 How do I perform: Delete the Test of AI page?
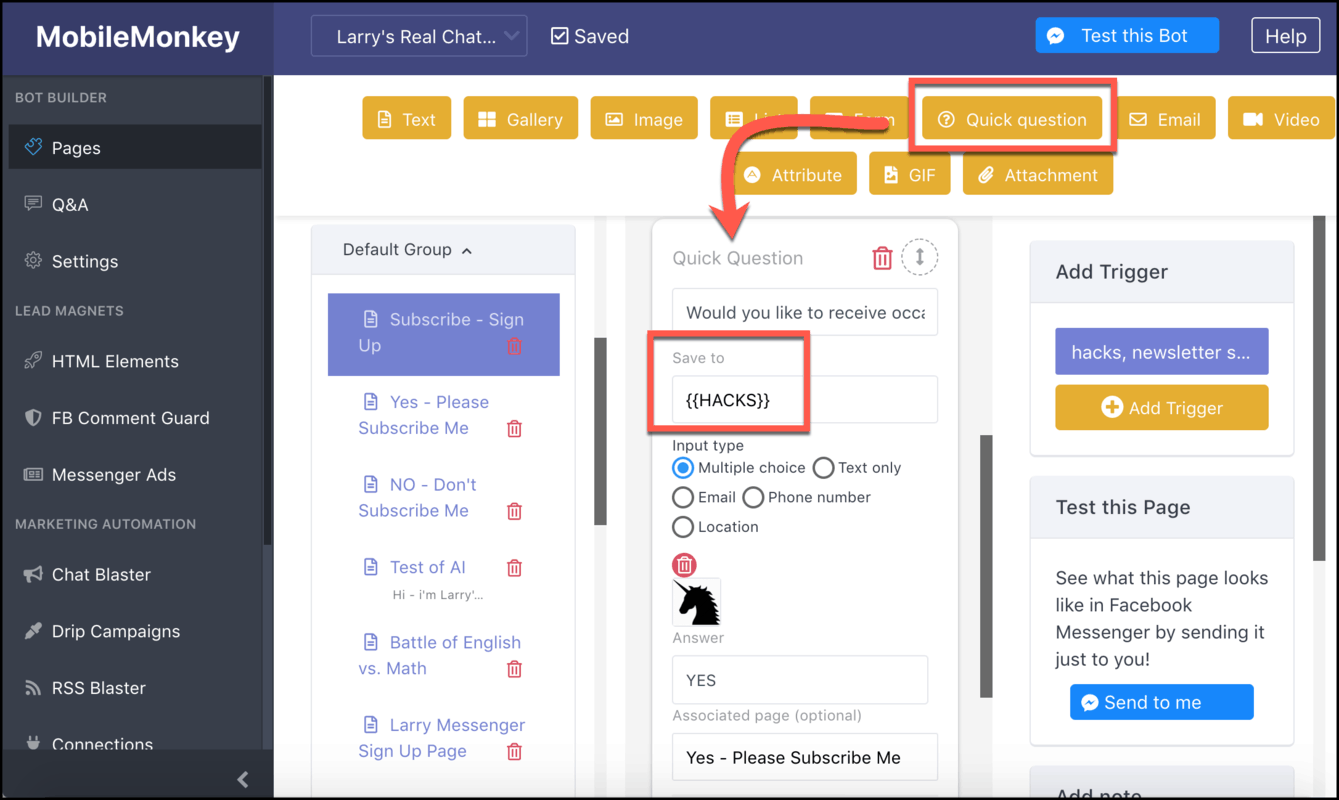tap(514, 568)
